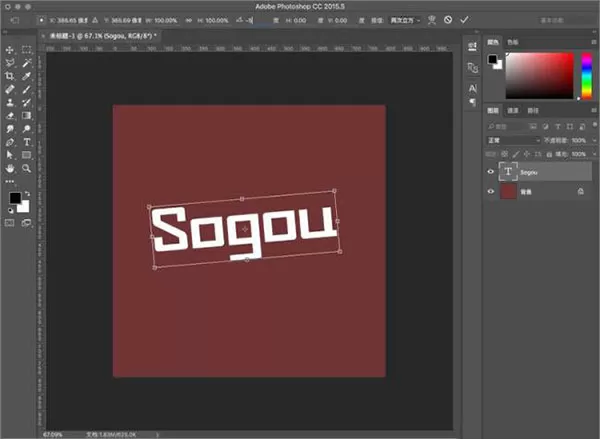Open the Color panel flyout menu

(x=594, y=42)
